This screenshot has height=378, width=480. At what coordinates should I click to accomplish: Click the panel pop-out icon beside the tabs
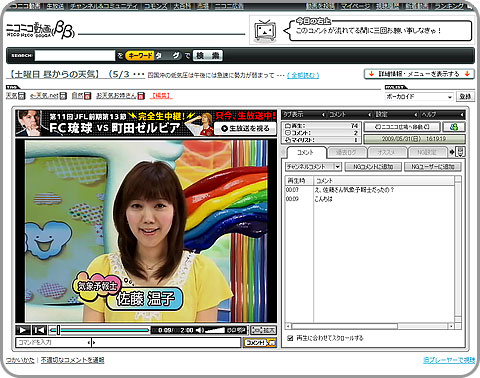pos(461,152)
